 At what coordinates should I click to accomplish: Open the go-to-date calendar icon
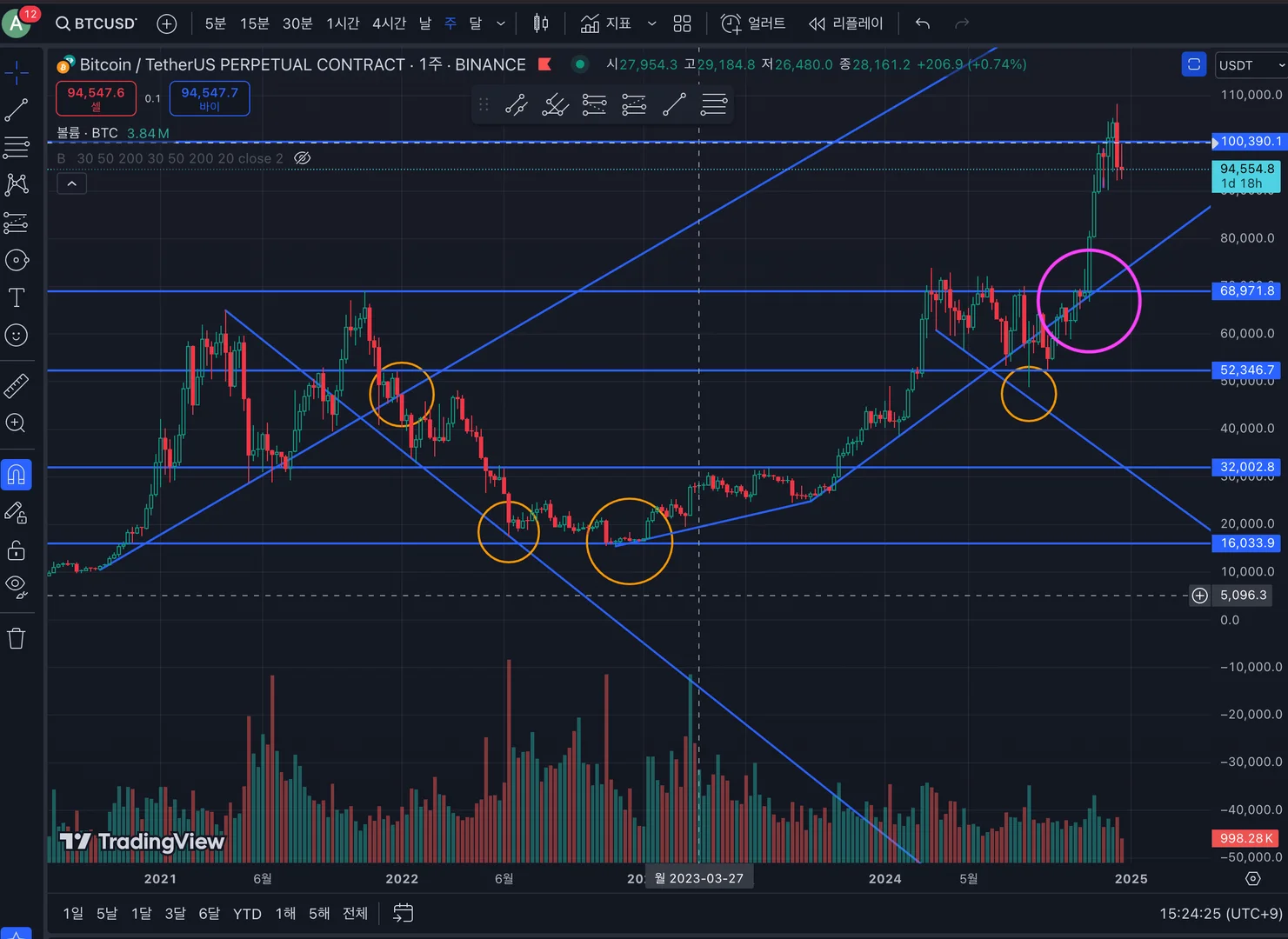[403, 913]
